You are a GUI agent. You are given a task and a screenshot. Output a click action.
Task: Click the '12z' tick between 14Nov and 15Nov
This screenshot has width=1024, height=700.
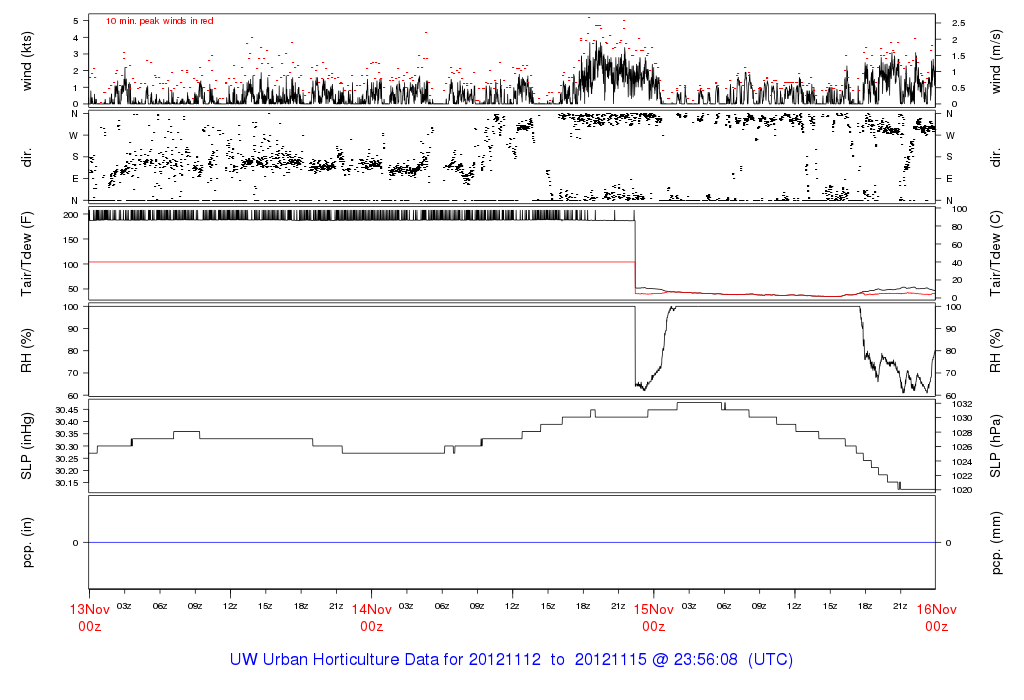512,607
